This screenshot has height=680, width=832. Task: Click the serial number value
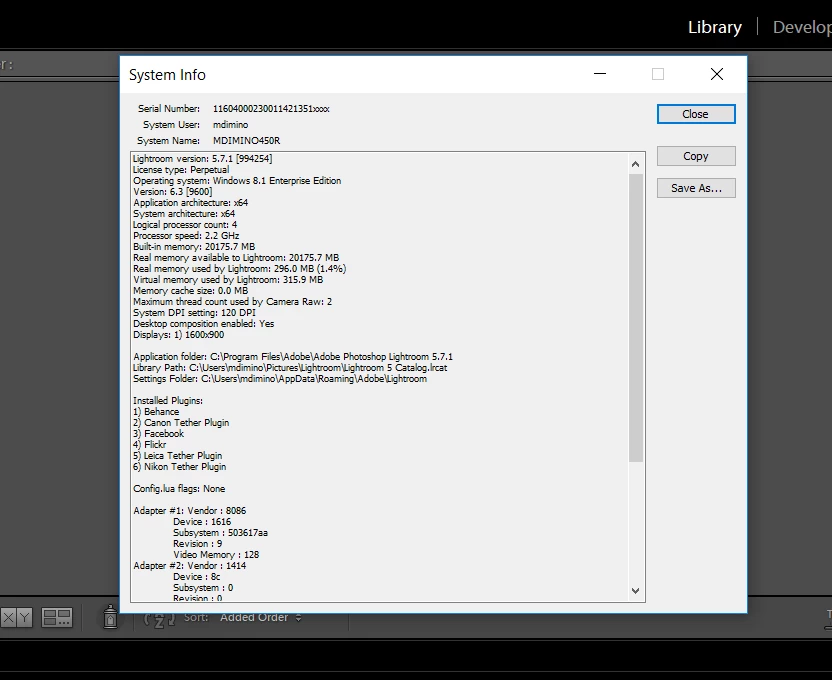coord(271,109)
